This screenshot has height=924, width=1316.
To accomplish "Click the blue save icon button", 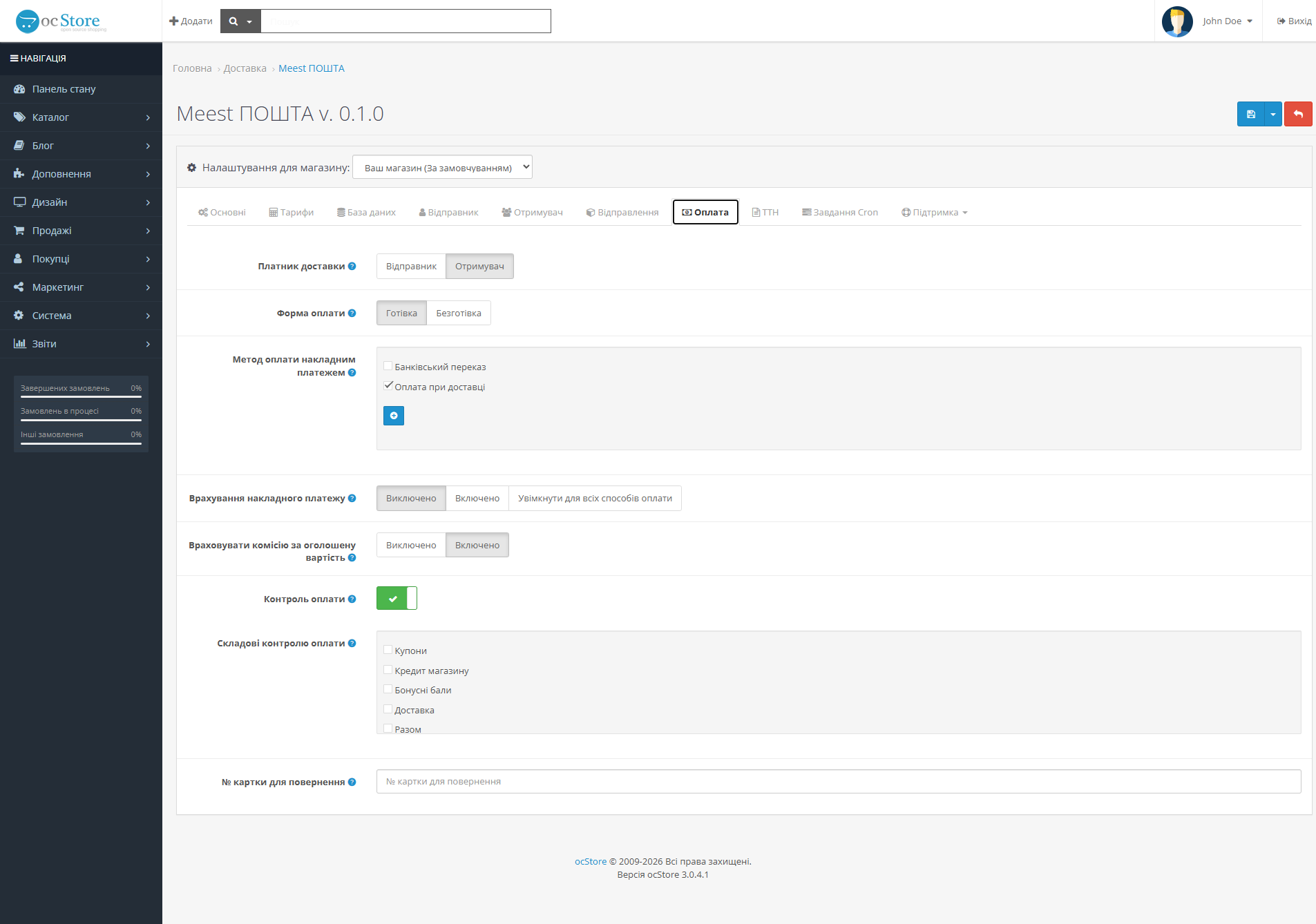I will click(x=1250, y=114).
